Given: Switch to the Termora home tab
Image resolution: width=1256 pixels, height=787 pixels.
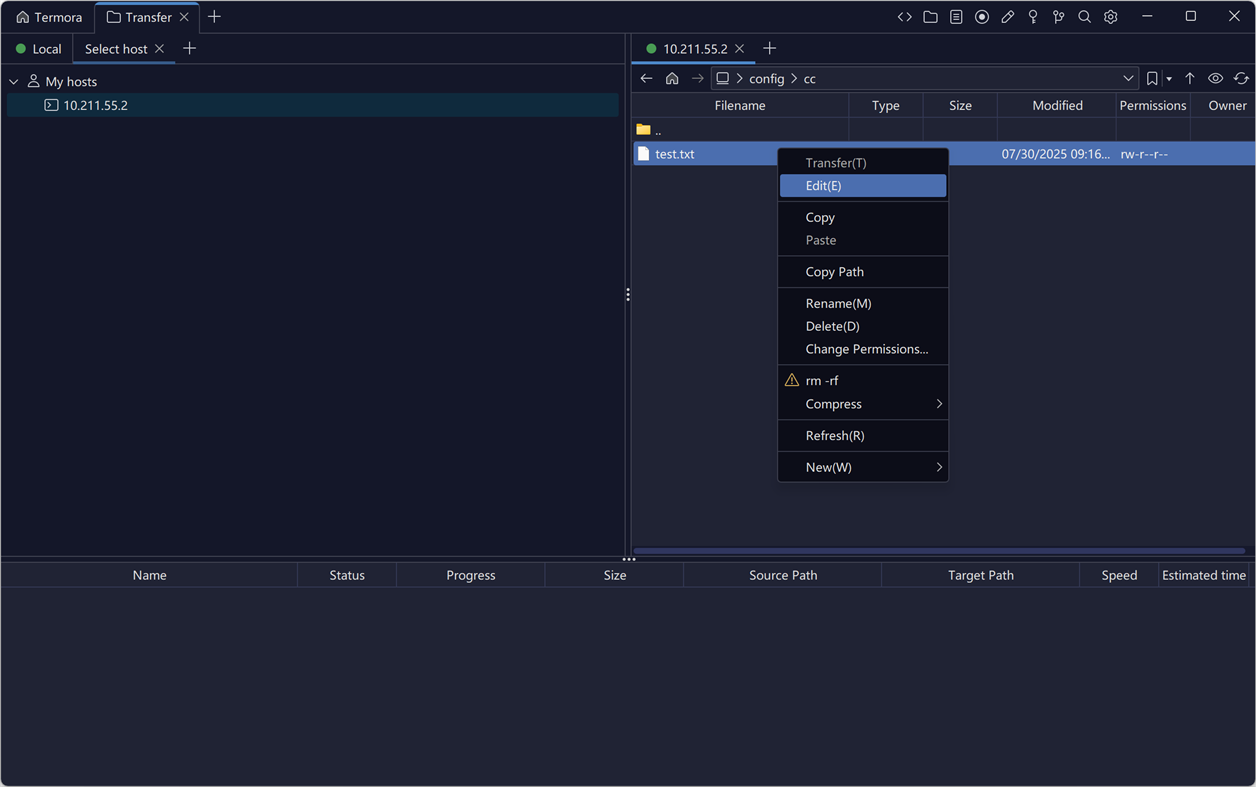Looking at the screenshot, I should (x=49, y=17).
